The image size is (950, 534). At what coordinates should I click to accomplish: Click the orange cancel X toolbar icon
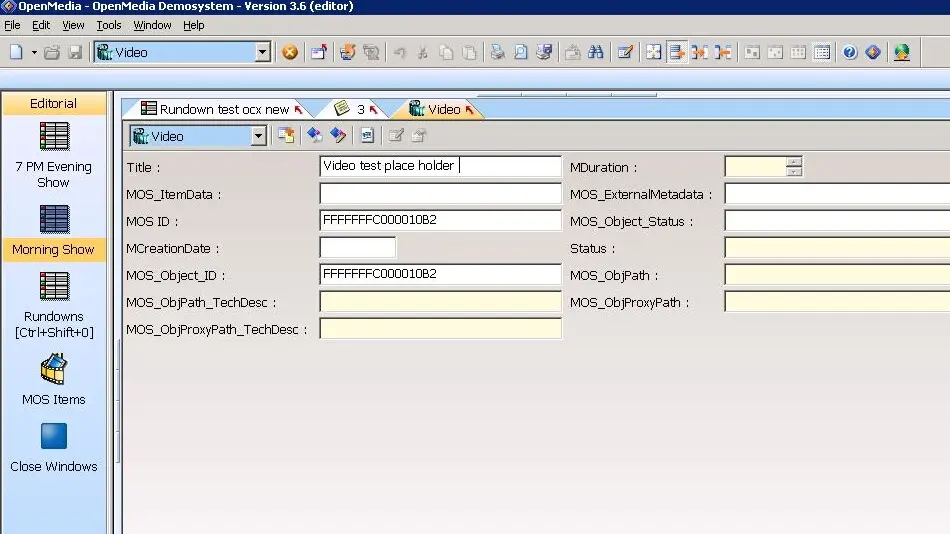point(290,52)
